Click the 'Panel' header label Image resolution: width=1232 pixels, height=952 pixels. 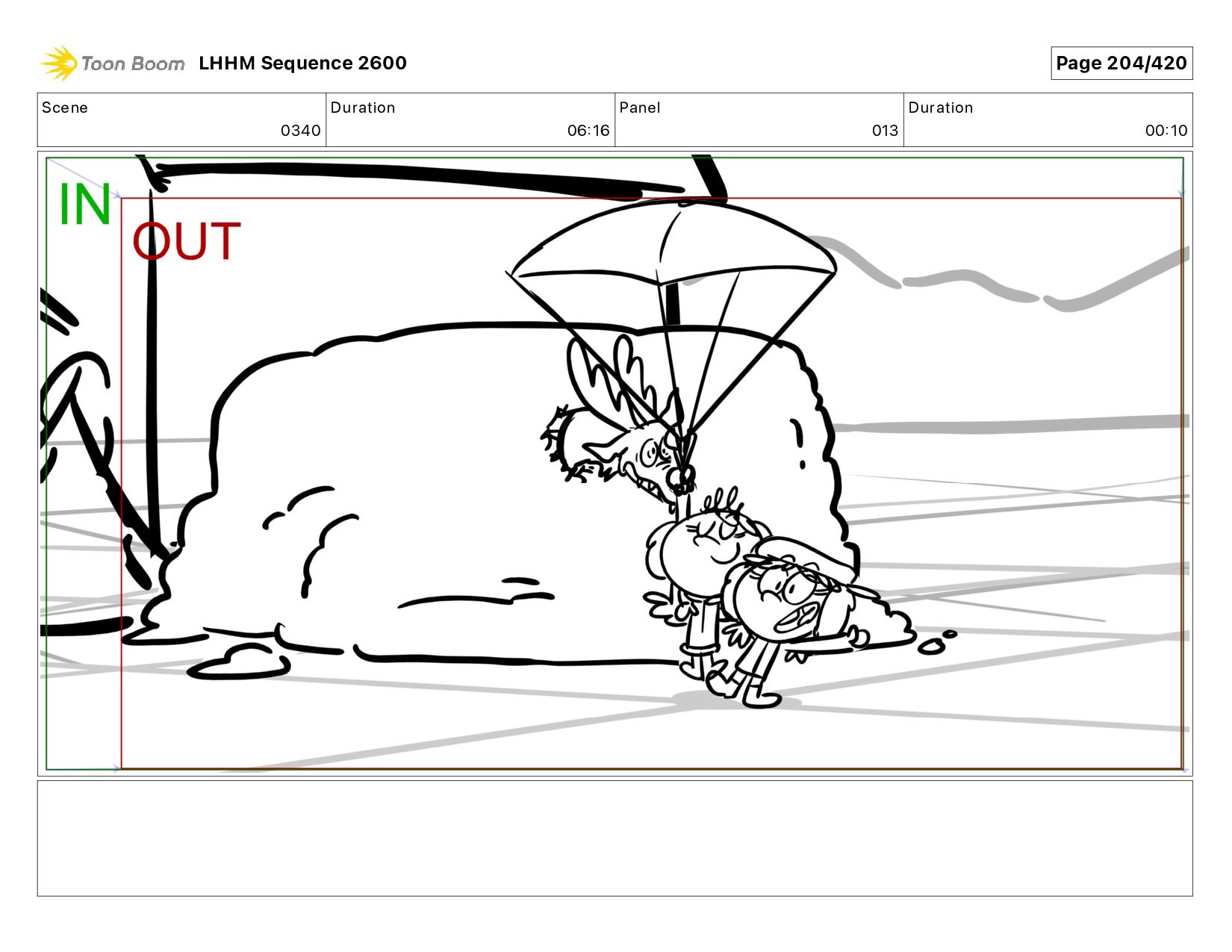(640, 108)
